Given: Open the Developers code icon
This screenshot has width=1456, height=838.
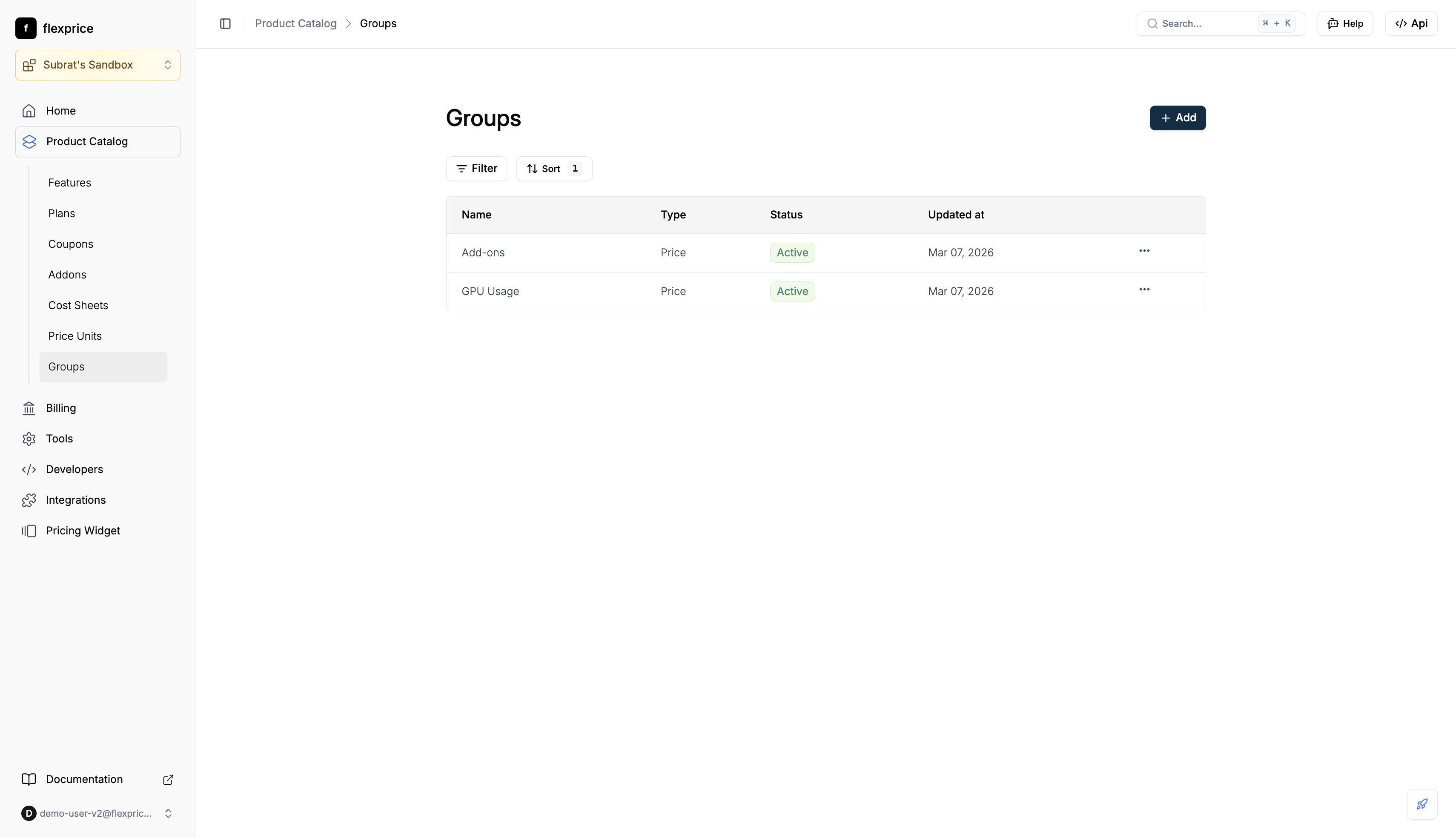Looking at the screenshot, I should [x=29, y=470].
